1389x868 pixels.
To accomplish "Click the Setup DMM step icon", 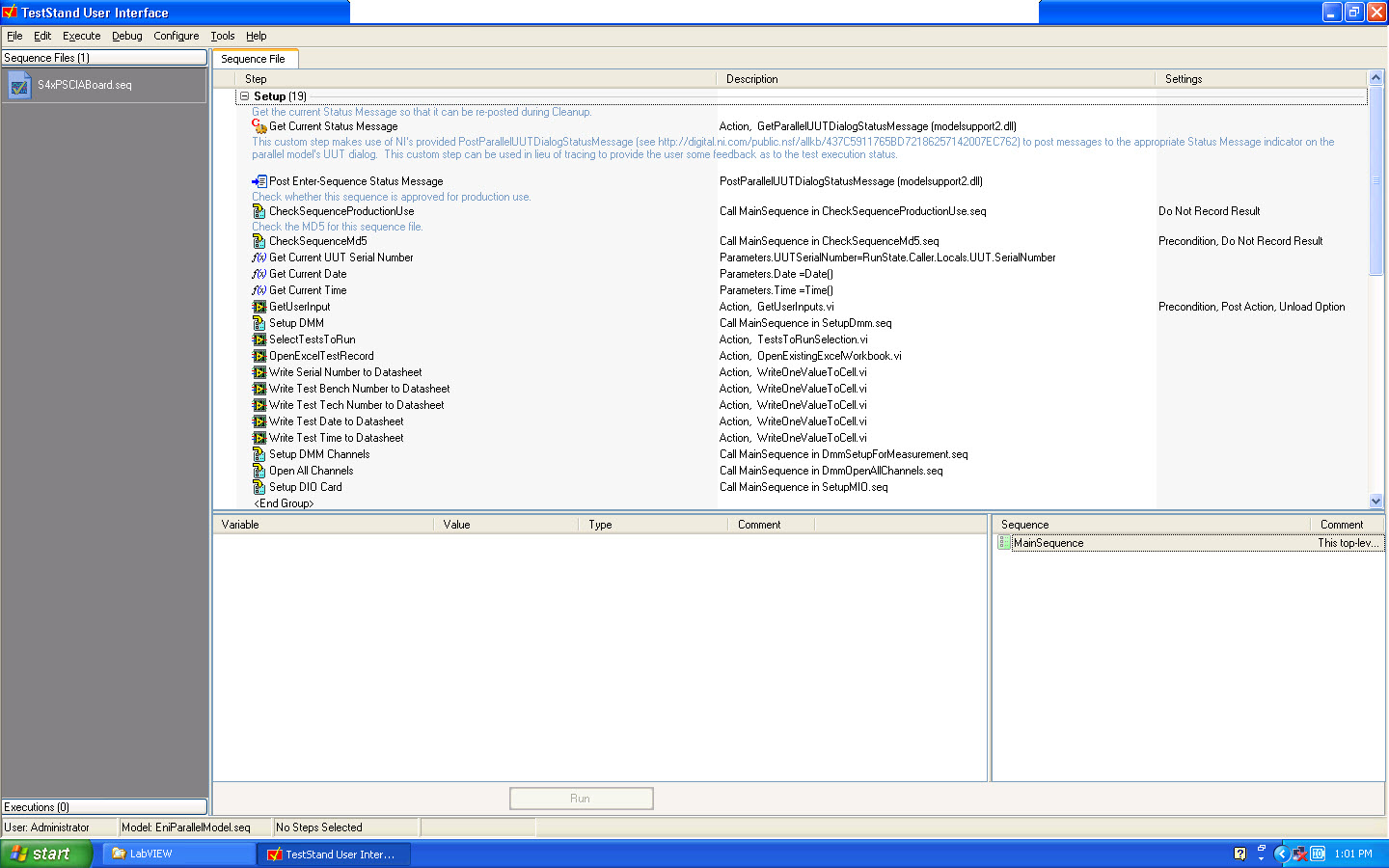I will 259,323.
